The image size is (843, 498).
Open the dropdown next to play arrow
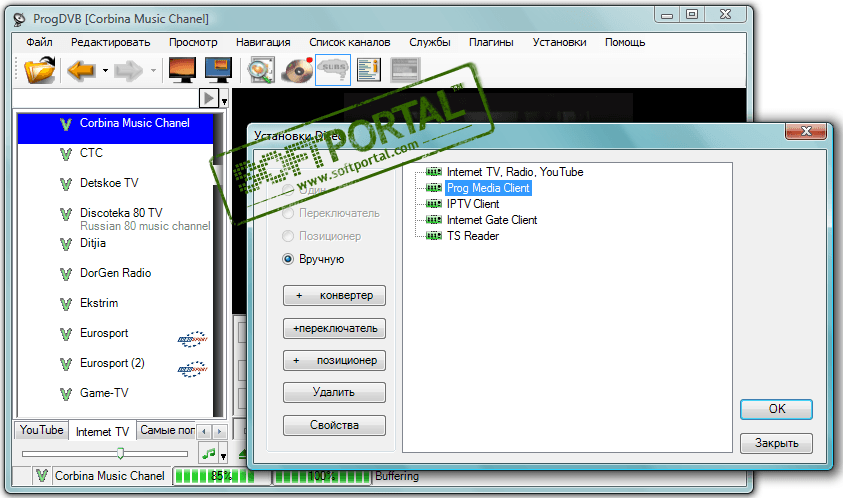[224, 100]
